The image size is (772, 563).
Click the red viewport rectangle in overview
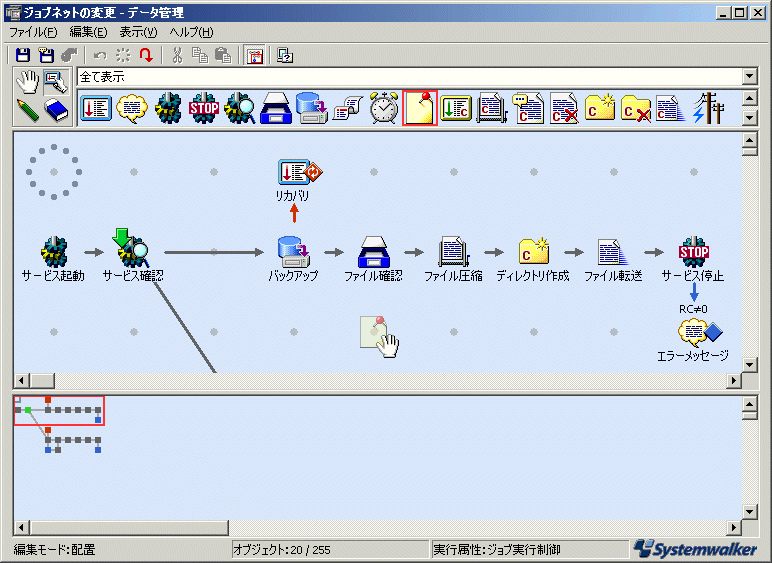coord(59,410)
